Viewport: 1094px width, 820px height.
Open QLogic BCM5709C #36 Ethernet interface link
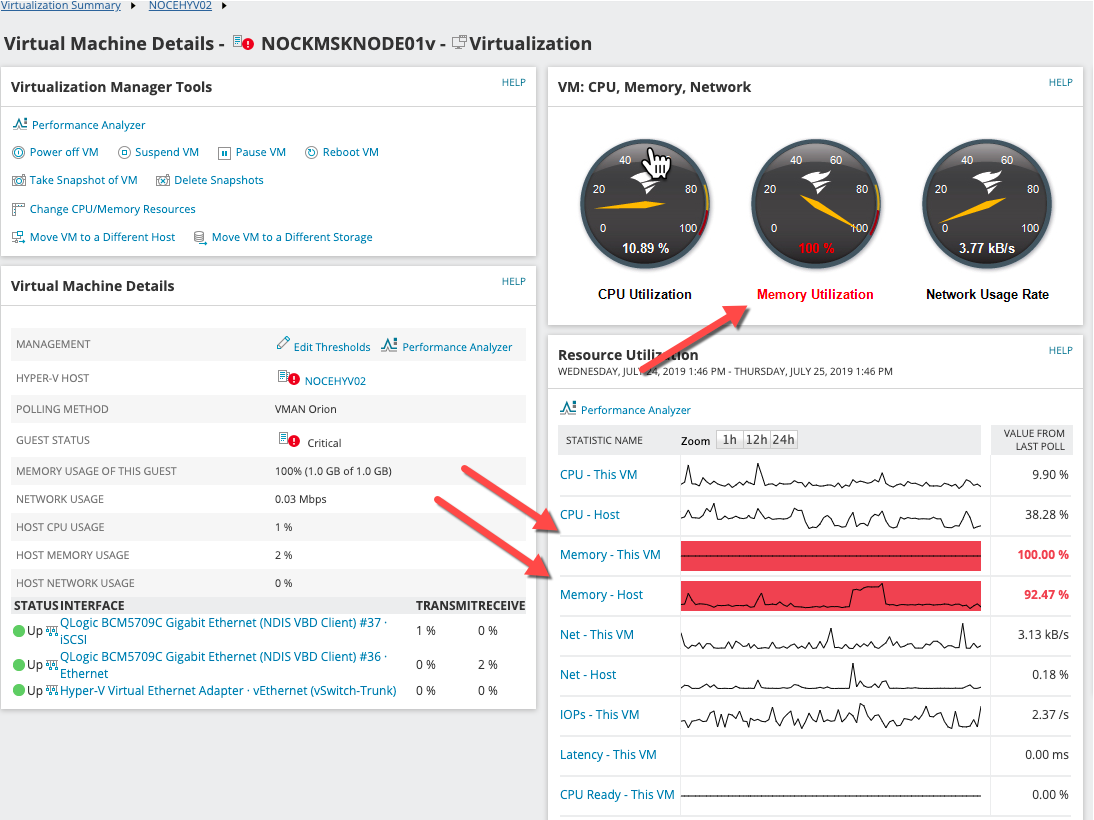pos(223,665)
